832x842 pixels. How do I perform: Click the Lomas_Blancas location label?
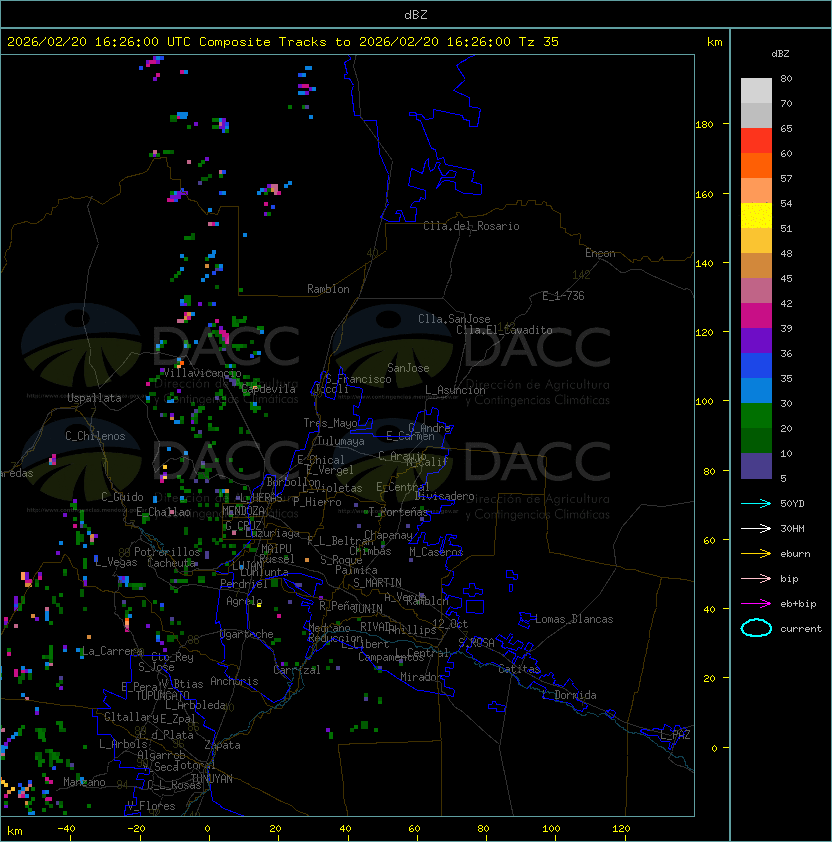573,619
